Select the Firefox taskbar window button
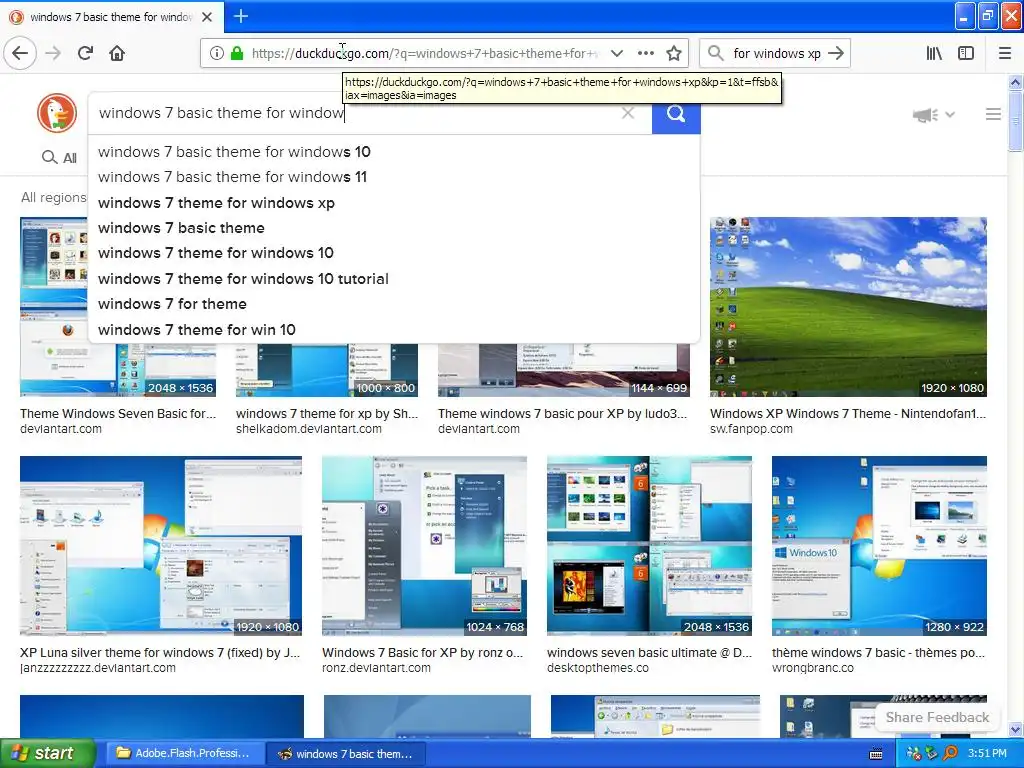The image size is (1024, 768). point(346,754)
